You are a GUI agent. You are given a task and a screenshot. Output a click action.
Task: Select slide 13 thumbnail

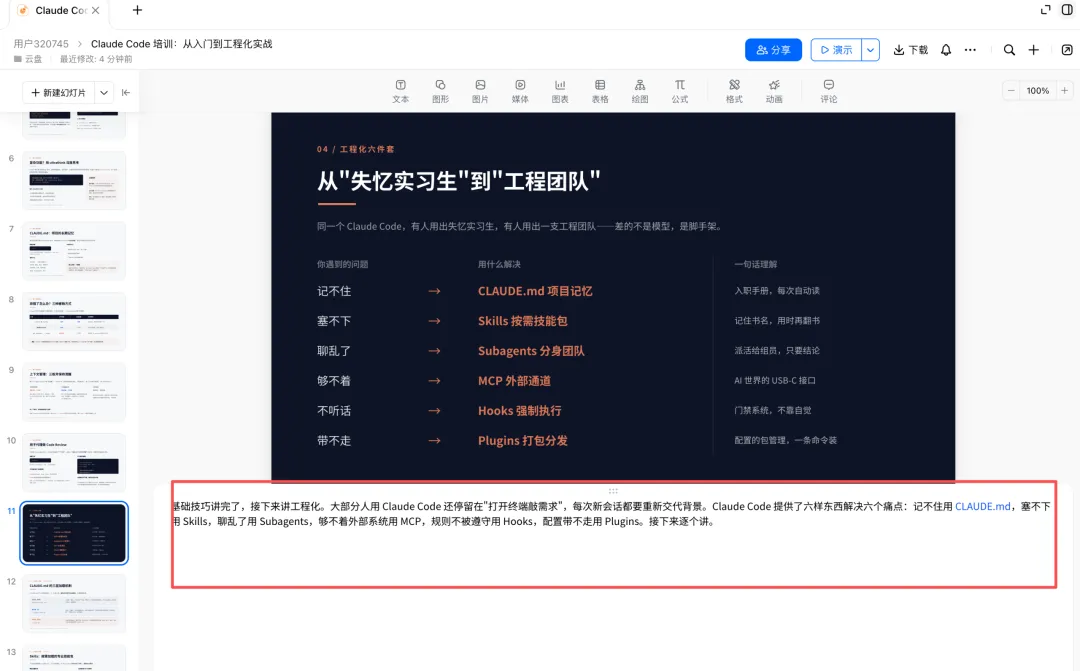(74, 658)
